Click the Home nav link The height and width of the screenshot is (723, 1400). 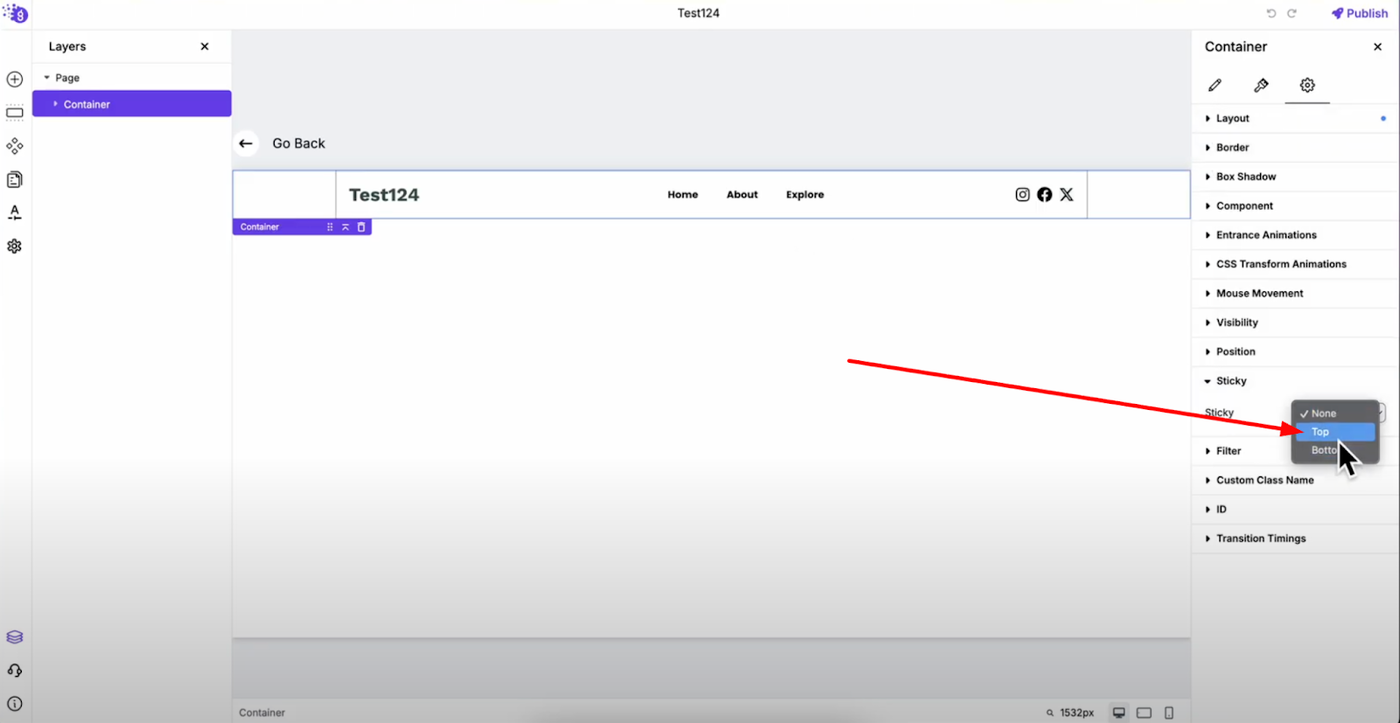click(683, 195)
